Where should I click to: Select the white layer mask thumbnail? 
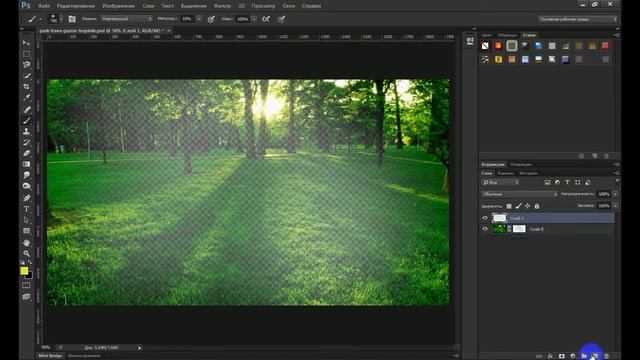click(x=519, y=229)
